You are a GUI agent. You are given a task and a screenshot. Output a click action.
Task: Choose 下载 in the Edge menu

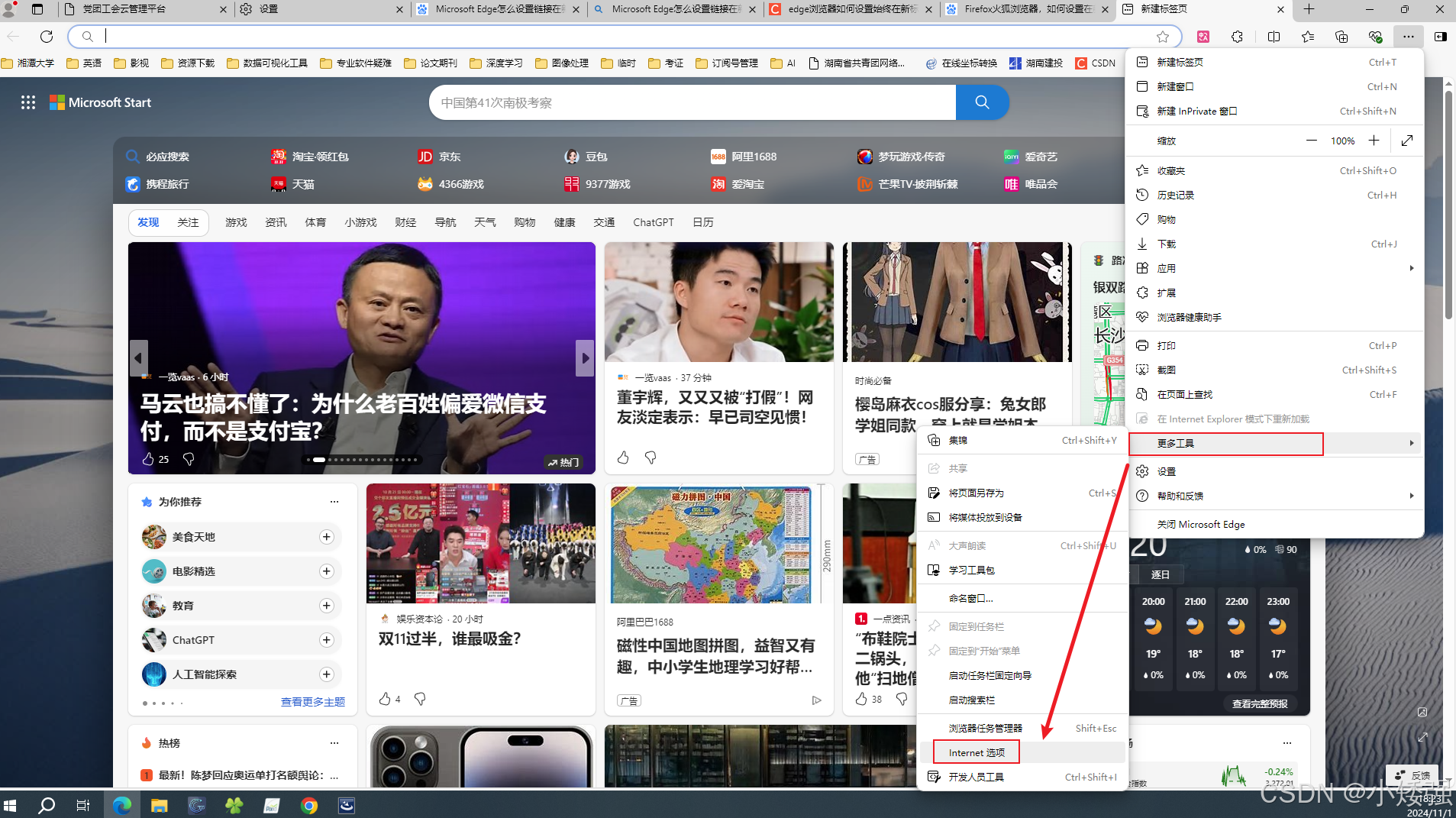[x=1274, y=244]
